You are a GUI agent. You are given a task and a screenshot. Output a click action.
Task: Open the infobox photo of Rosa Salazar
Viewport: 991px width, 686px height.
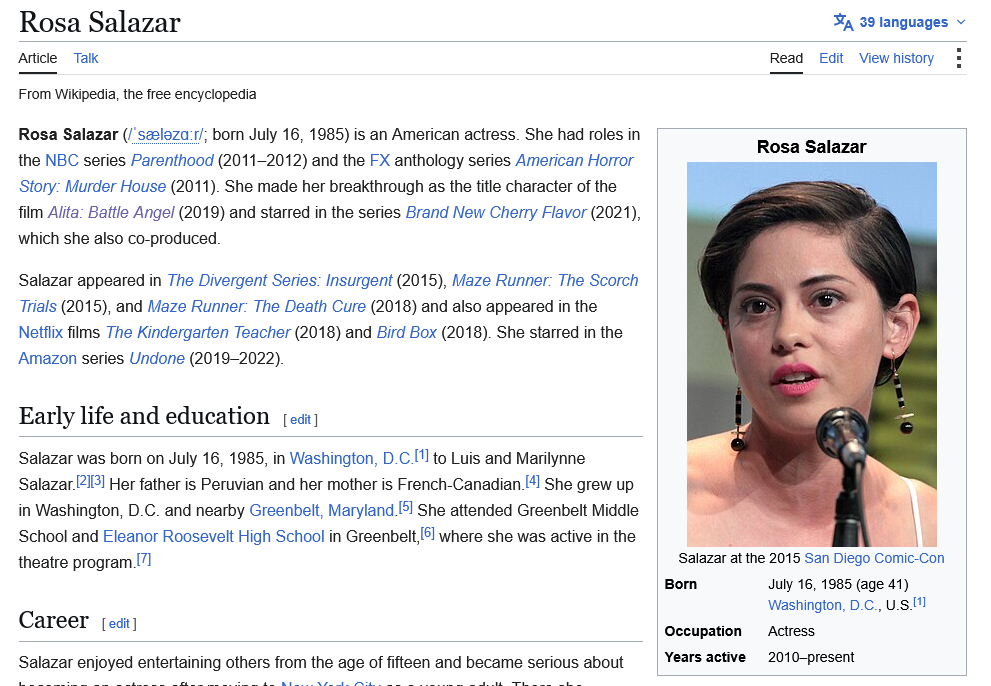(812, 354)
